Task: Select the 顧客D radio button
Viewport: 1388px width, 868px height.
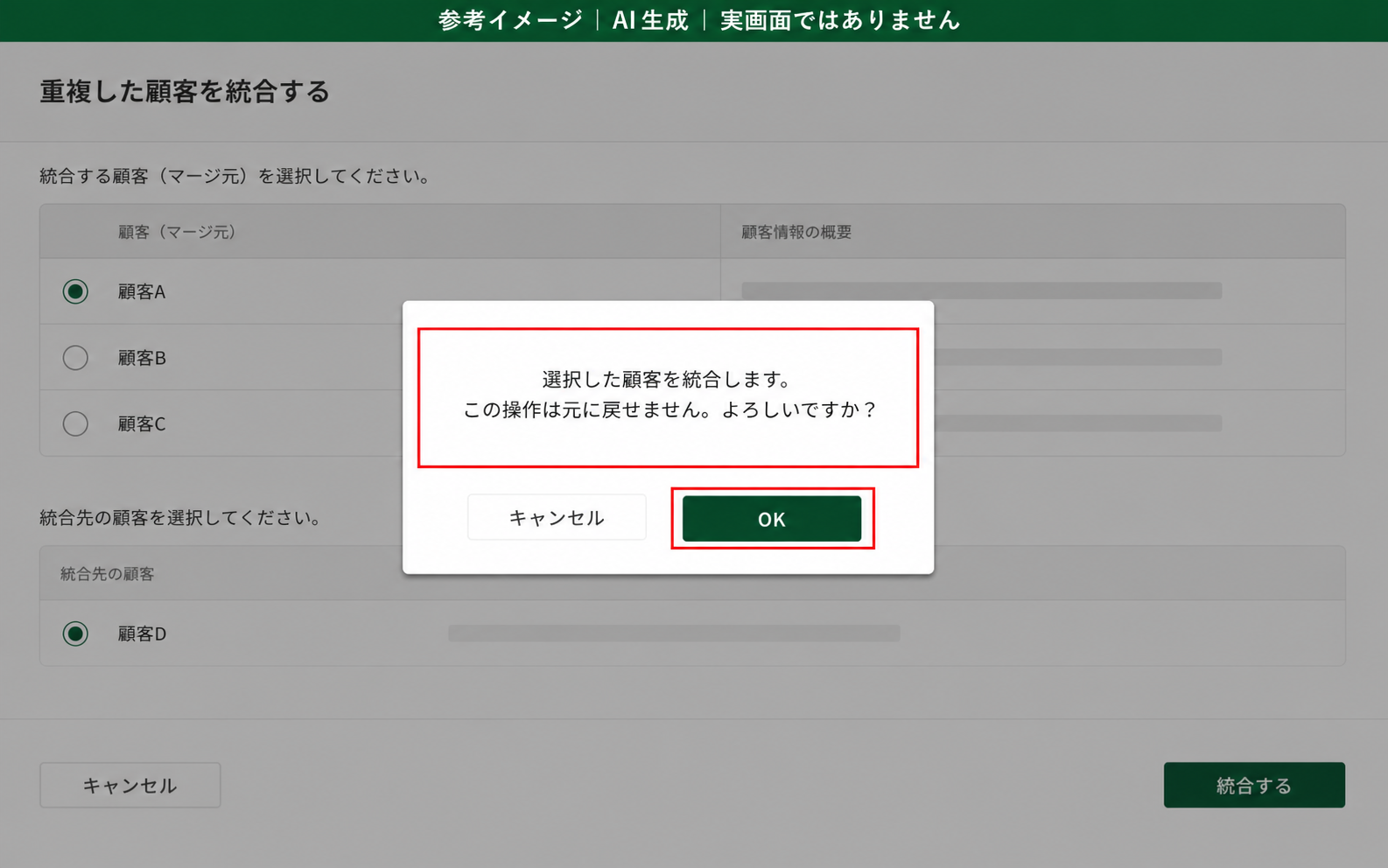Action: [x=75, y=633]
